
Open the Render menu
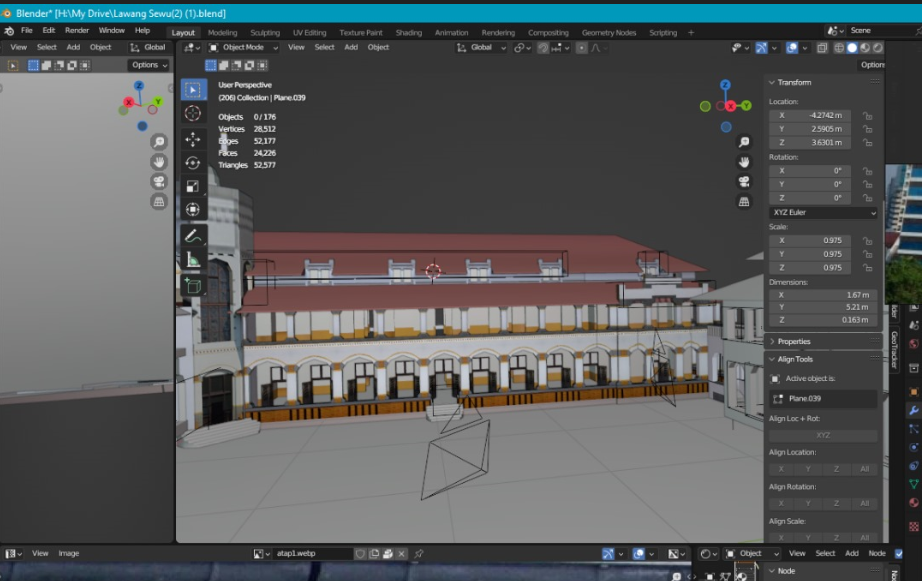(x=77, y=30)
